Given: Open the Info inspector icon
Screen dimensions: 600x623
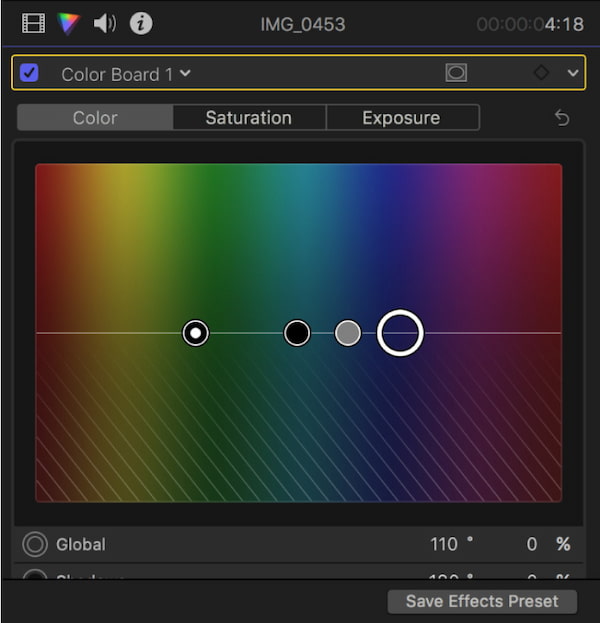Looking at the screenshot, I should click(x=141, y=23).
